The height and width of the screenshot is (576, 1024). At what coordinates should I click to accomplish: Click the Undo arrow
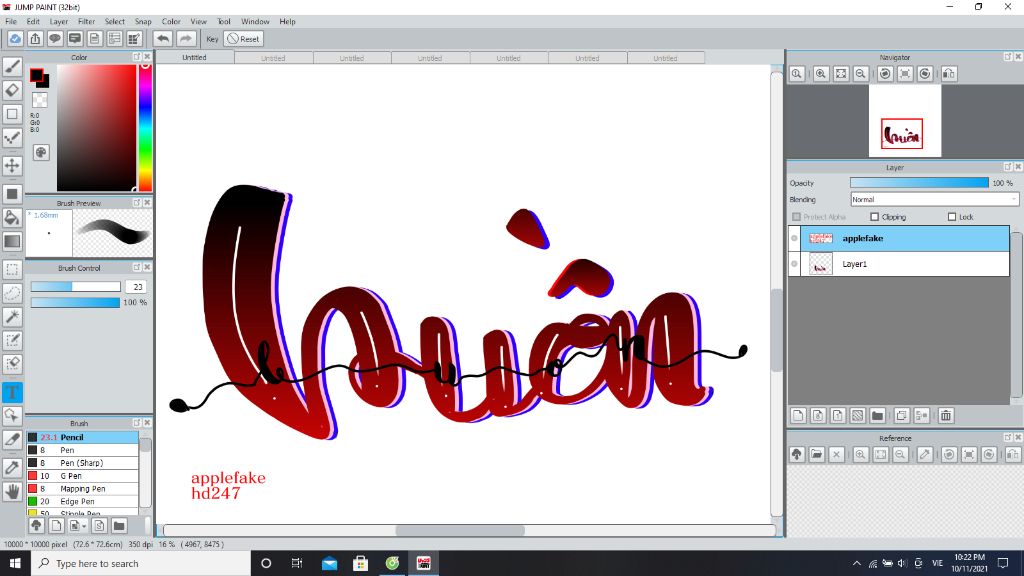[x=163, y=39]
